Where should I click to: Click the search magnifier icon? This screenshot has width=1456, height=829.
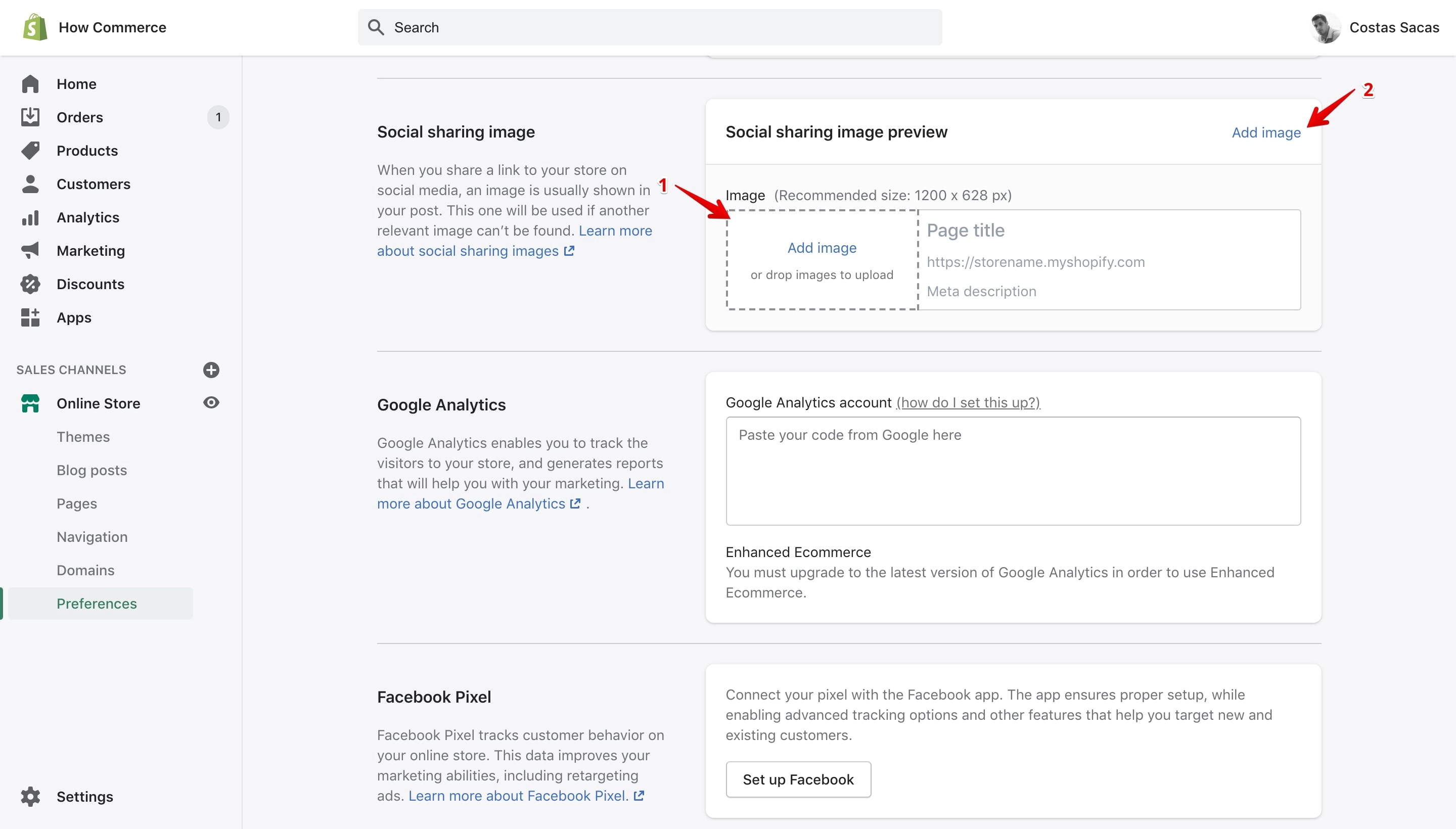pyautogui.click(x=376, y=27)
